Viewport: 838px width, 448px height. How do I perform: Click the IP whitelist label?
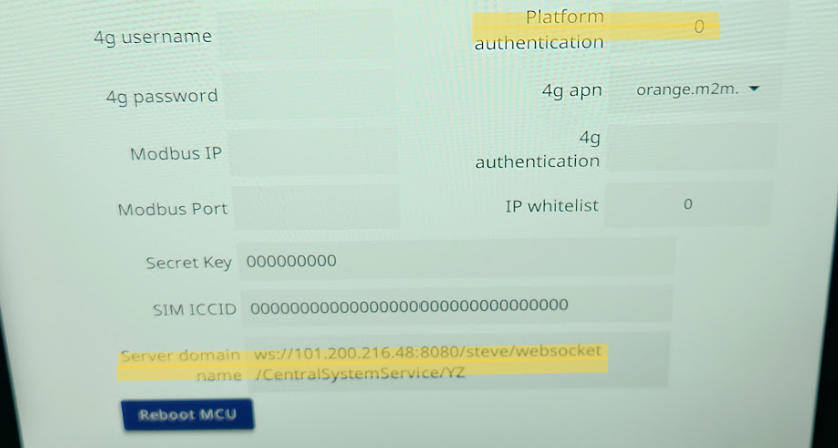[552, 206]
